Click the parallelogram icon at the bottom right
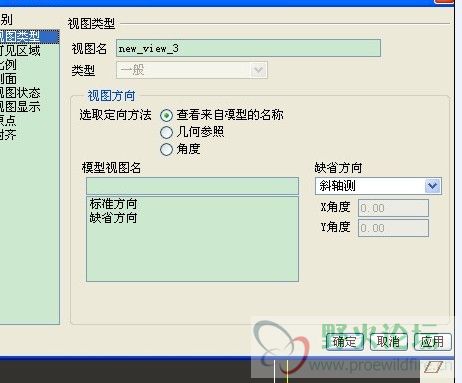 click(434, 367)
